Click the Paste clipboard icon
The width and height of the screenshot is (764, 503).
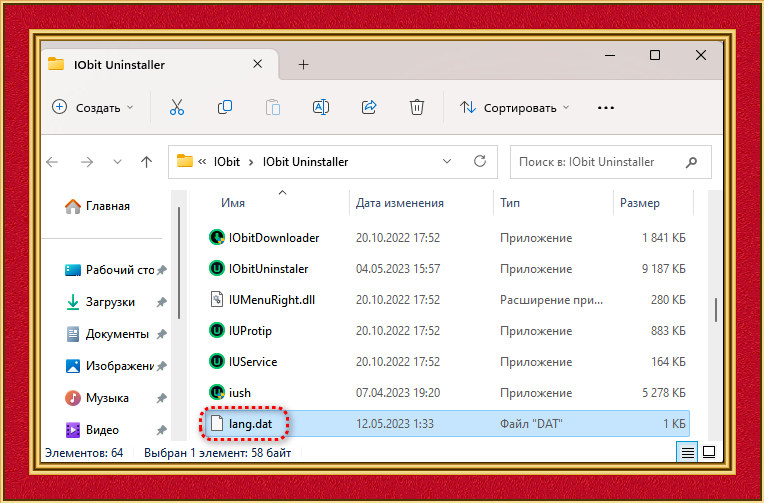[x=273, y=107]
